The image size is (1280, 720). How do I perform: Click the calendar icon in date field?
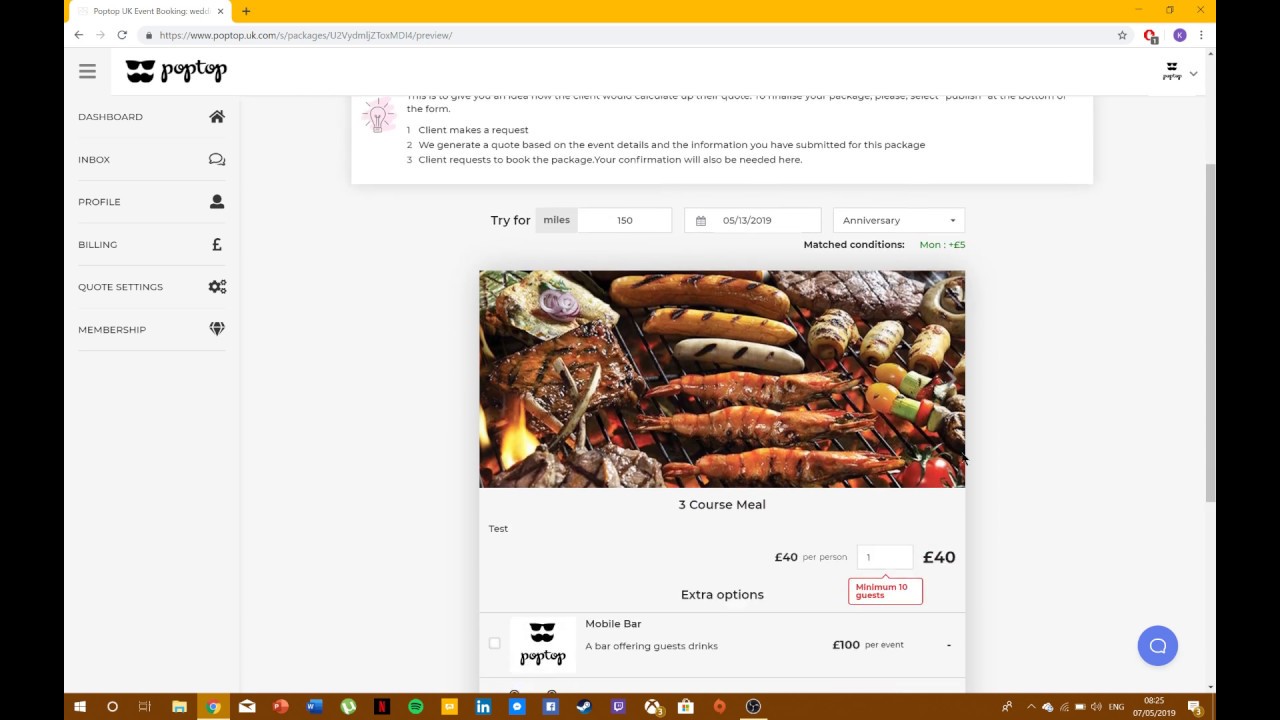[x=701, y=220]
